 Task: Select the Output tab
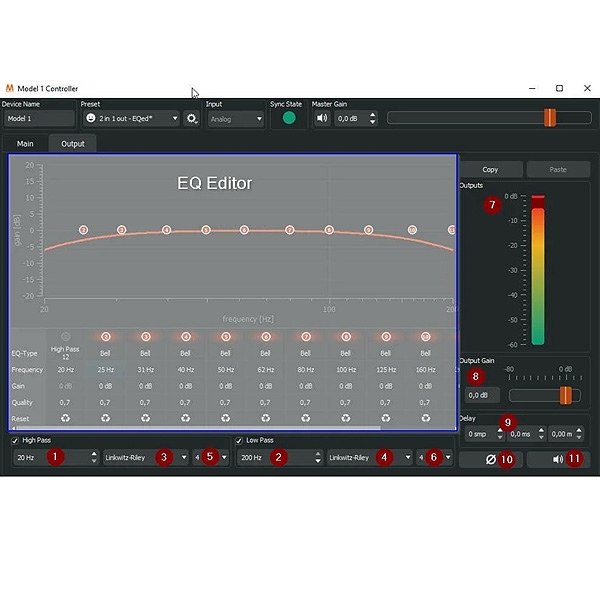point(73,144)
